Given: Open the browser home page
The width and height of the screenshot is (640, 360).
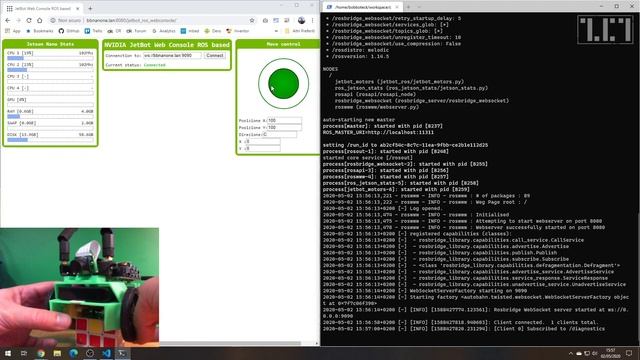Looking at the screenshot, I should (40, 20).
